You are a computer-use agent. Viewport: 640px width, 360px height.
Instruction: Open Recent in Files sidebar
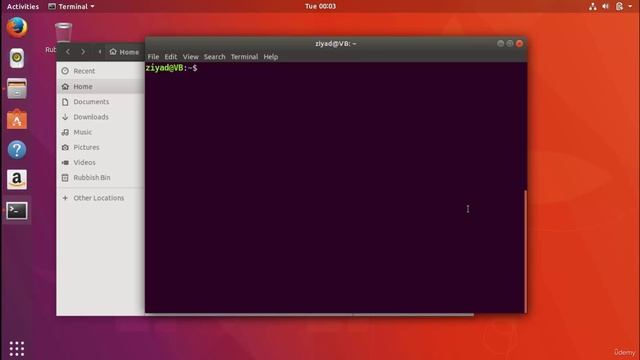point(100,71)
